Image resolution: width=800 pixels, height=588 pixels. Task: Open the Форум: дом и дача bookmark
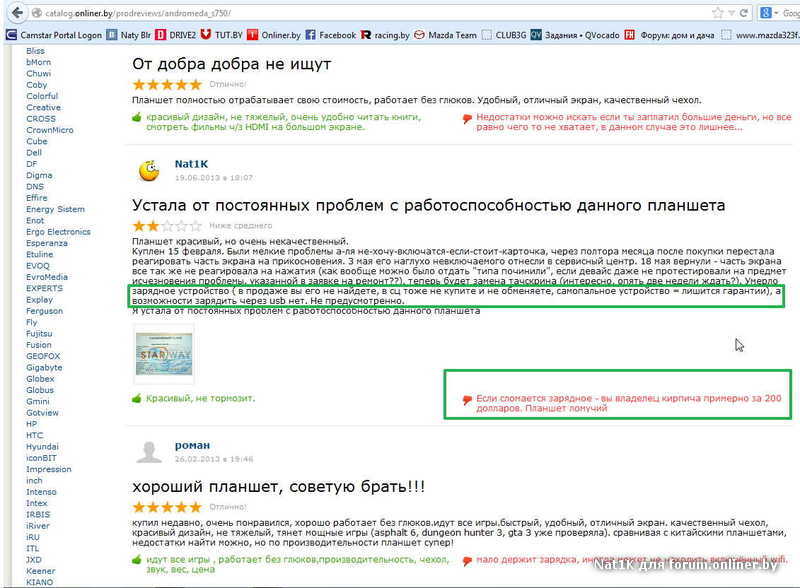pyautogui.click(x=669, y=35)
